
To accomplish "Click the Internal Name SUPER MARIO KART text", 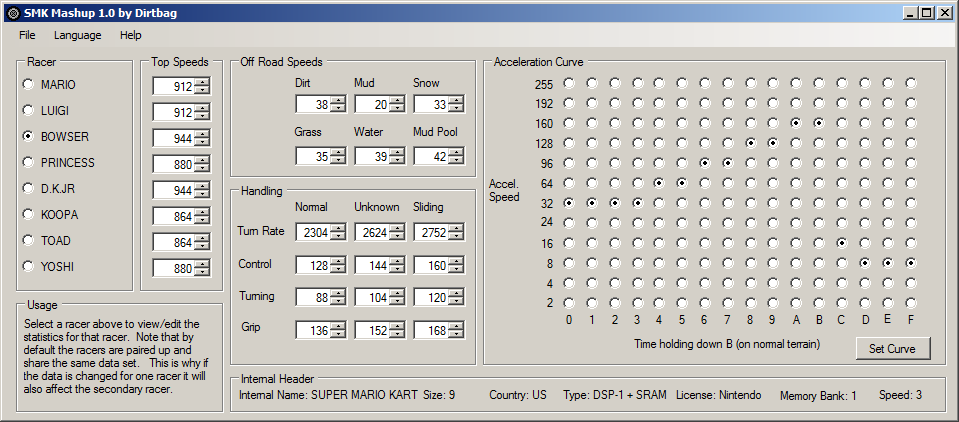I will 328,395.
